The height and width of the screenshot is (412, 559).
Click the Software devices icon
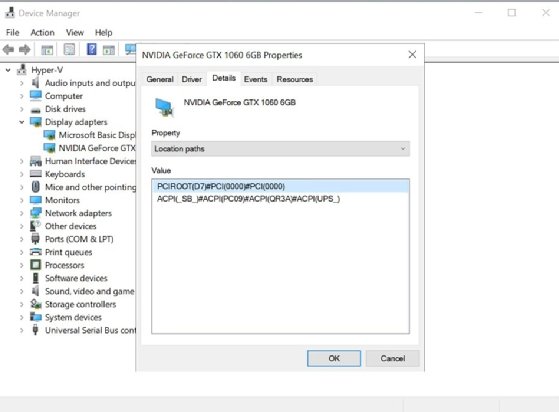[36, 278]
